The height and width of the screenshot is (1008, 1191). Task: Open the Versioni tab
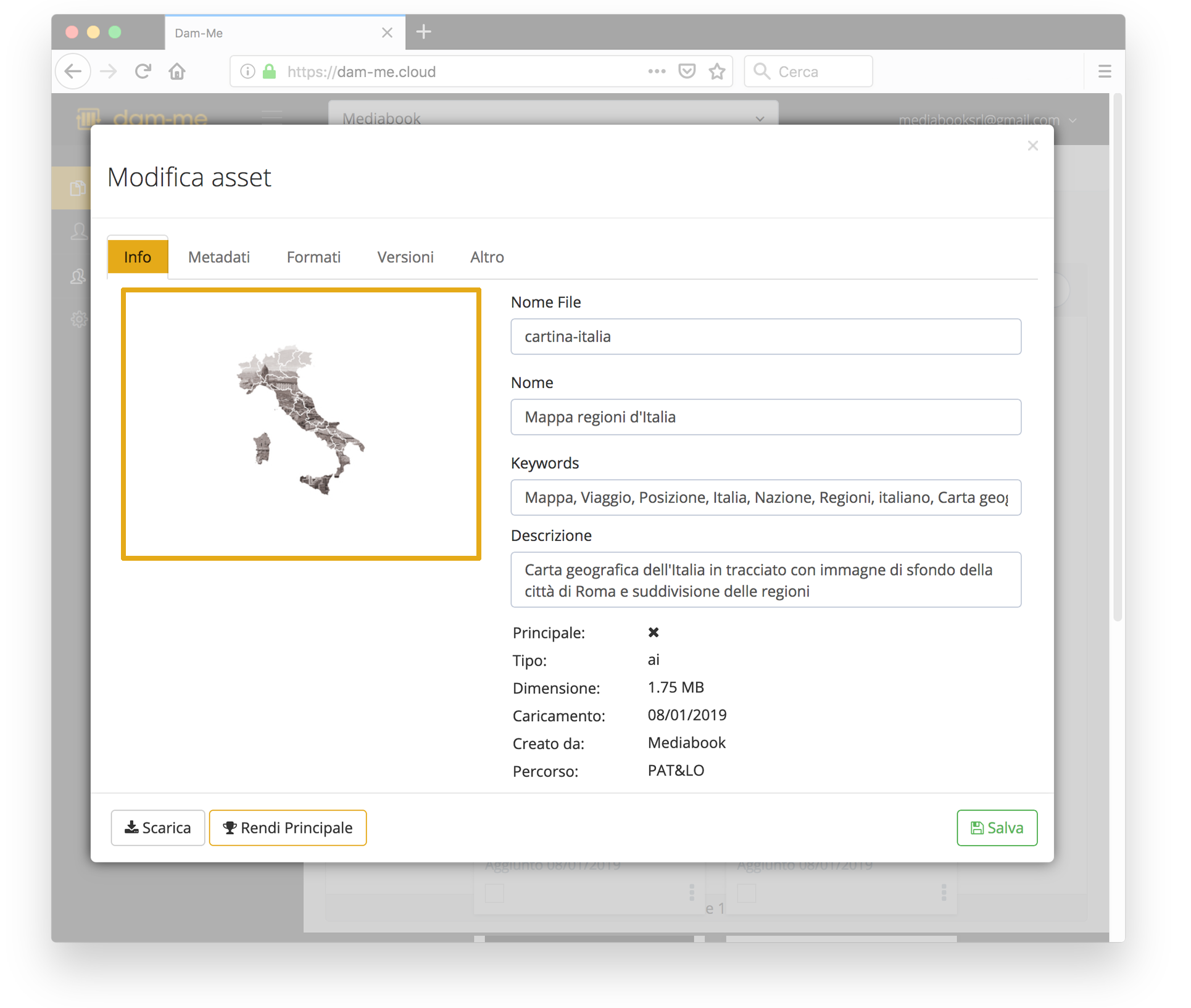tap(405, 257)
